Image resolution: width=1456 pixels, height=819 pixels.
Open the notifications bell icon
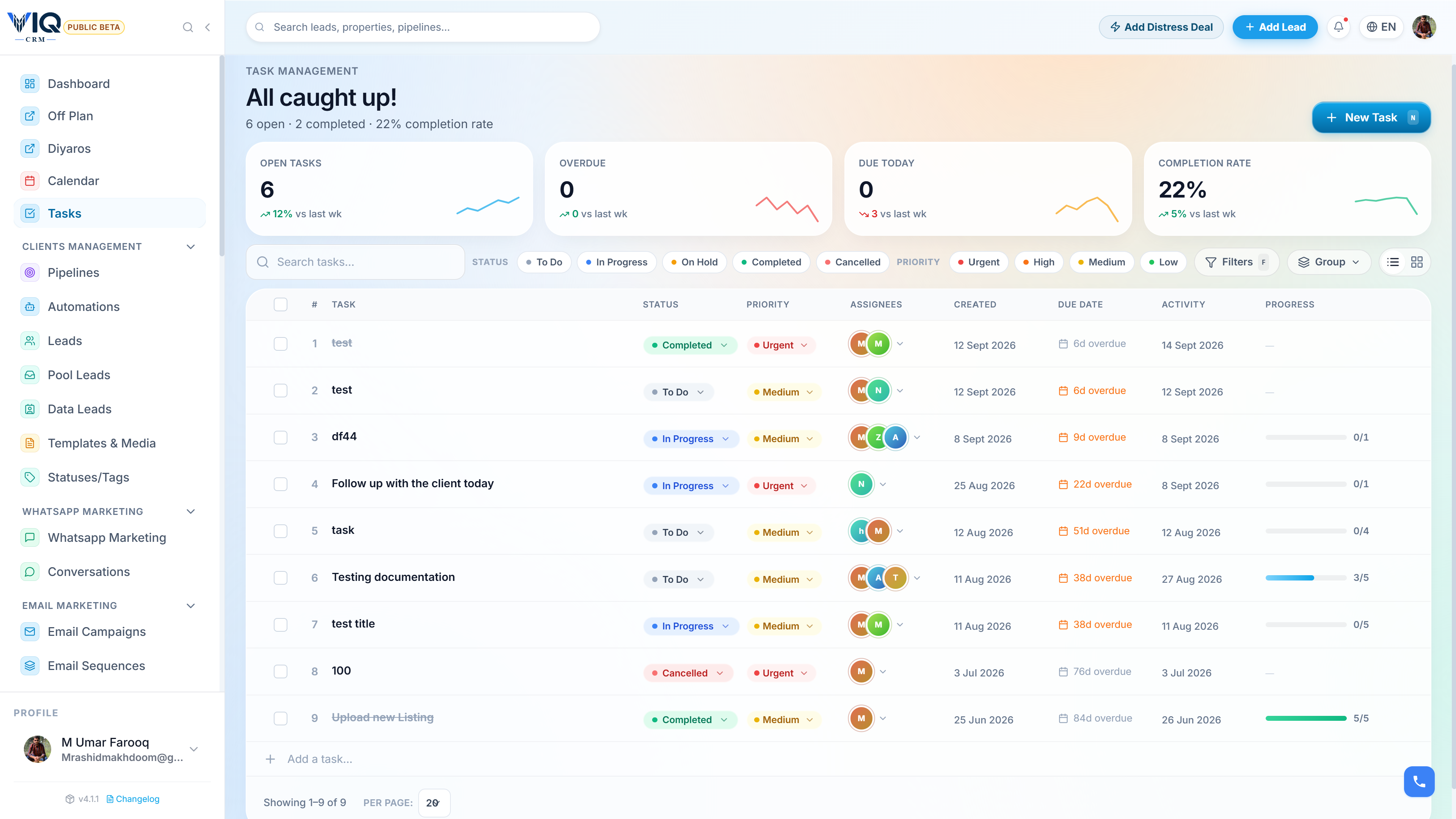[x=1338, y=27]
